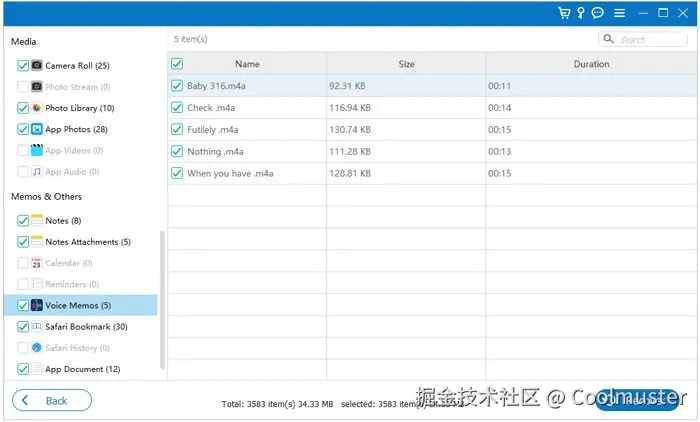The image size is (700, 422).
Task: Click the Search input field
Action: pyautogui.click(x=643, y=39)
